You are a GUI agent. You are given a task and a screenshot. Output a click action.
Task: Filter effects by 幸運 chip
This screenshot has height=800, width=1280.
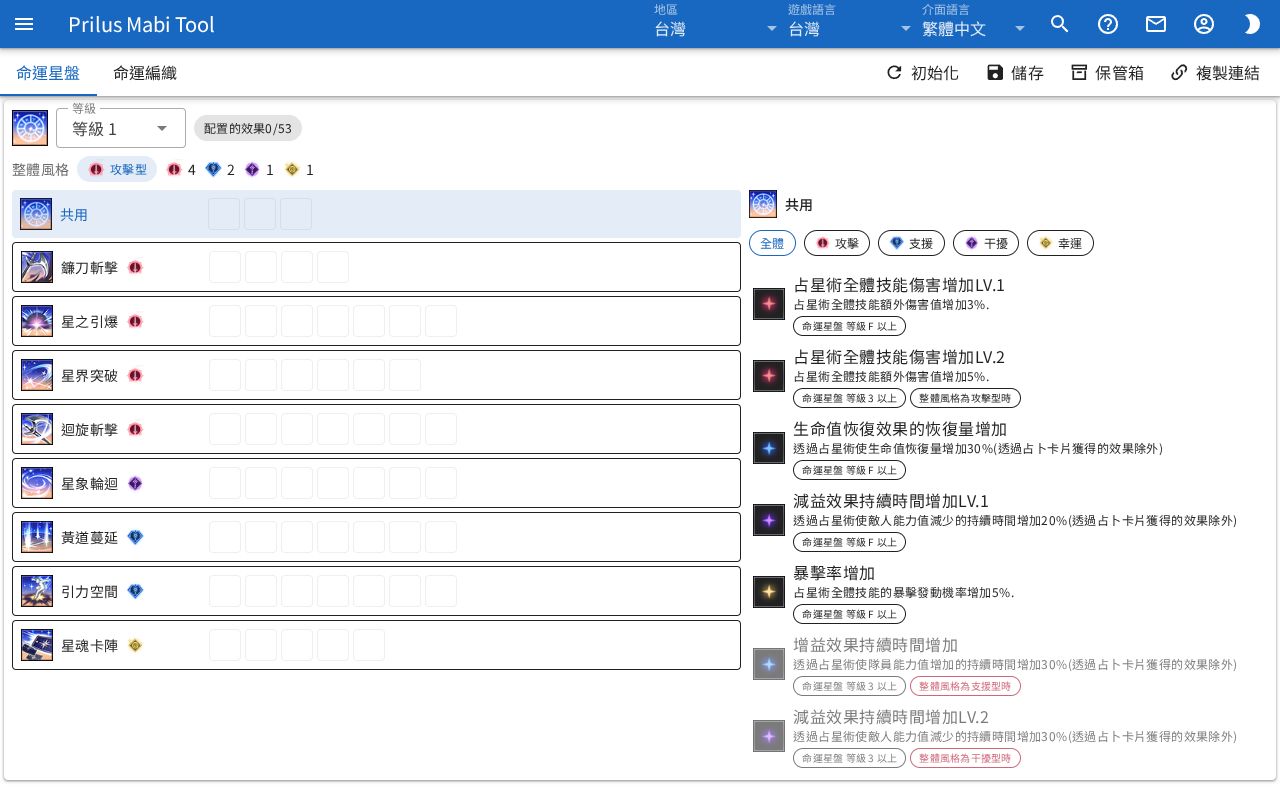point(1060,243)
